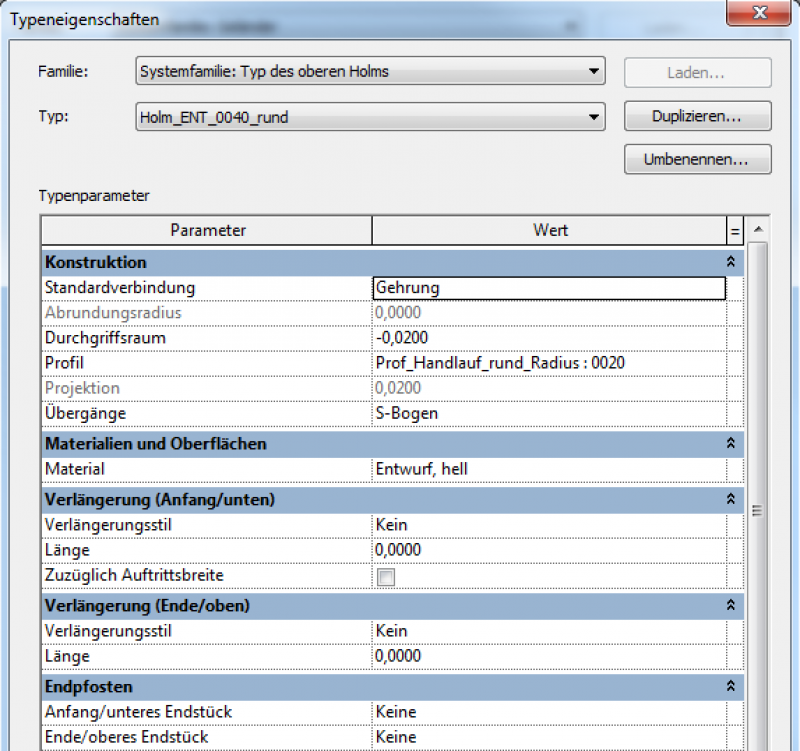This screenshot has height=751, width=800.
Task: Click the Duplizieren button
Action: click(697, 117)
